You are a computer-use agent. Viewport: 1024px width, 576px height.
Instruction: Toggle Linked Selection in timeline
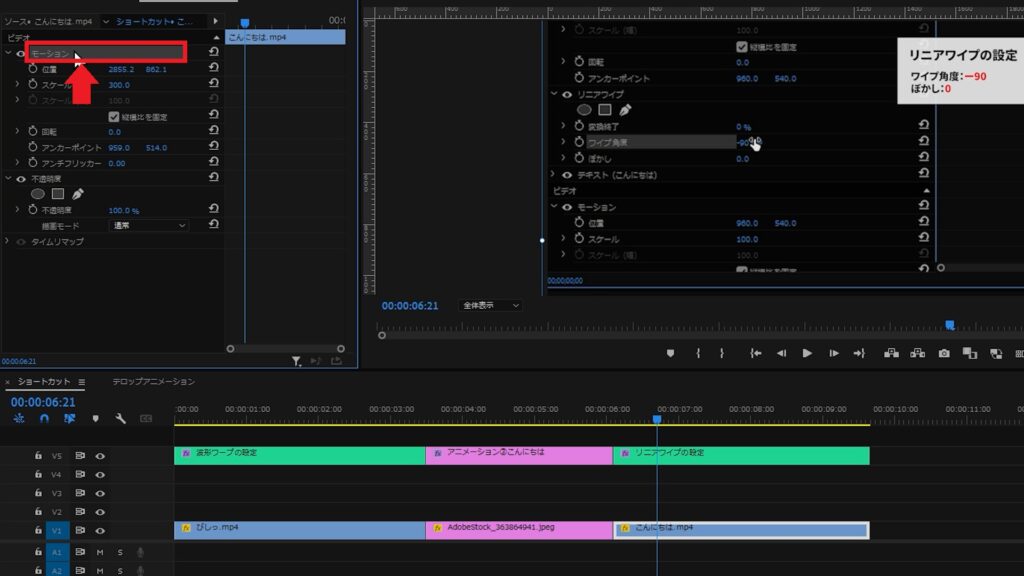pyautogui.click(x=69, y=419)
